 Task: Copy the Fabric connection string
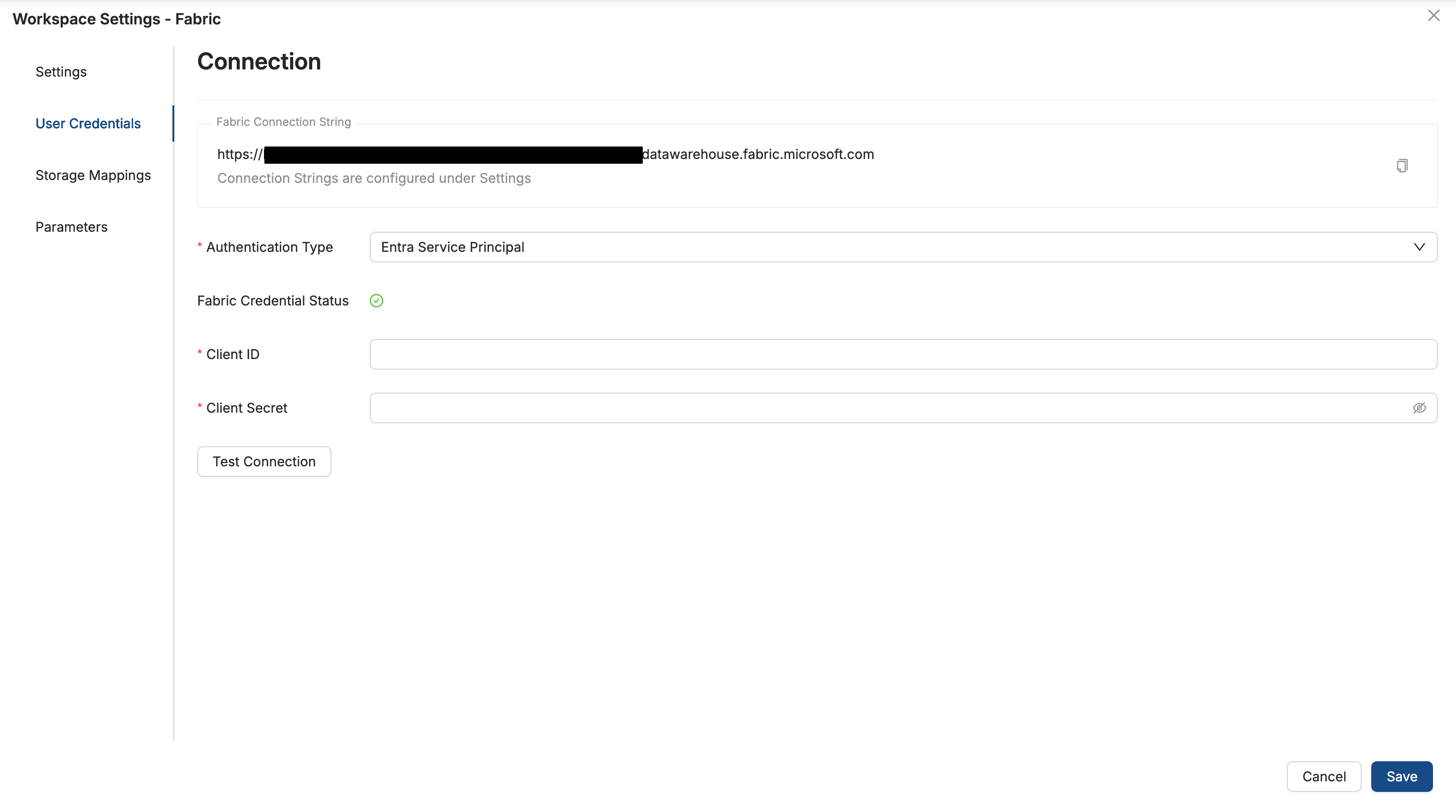pos(1402,166)
